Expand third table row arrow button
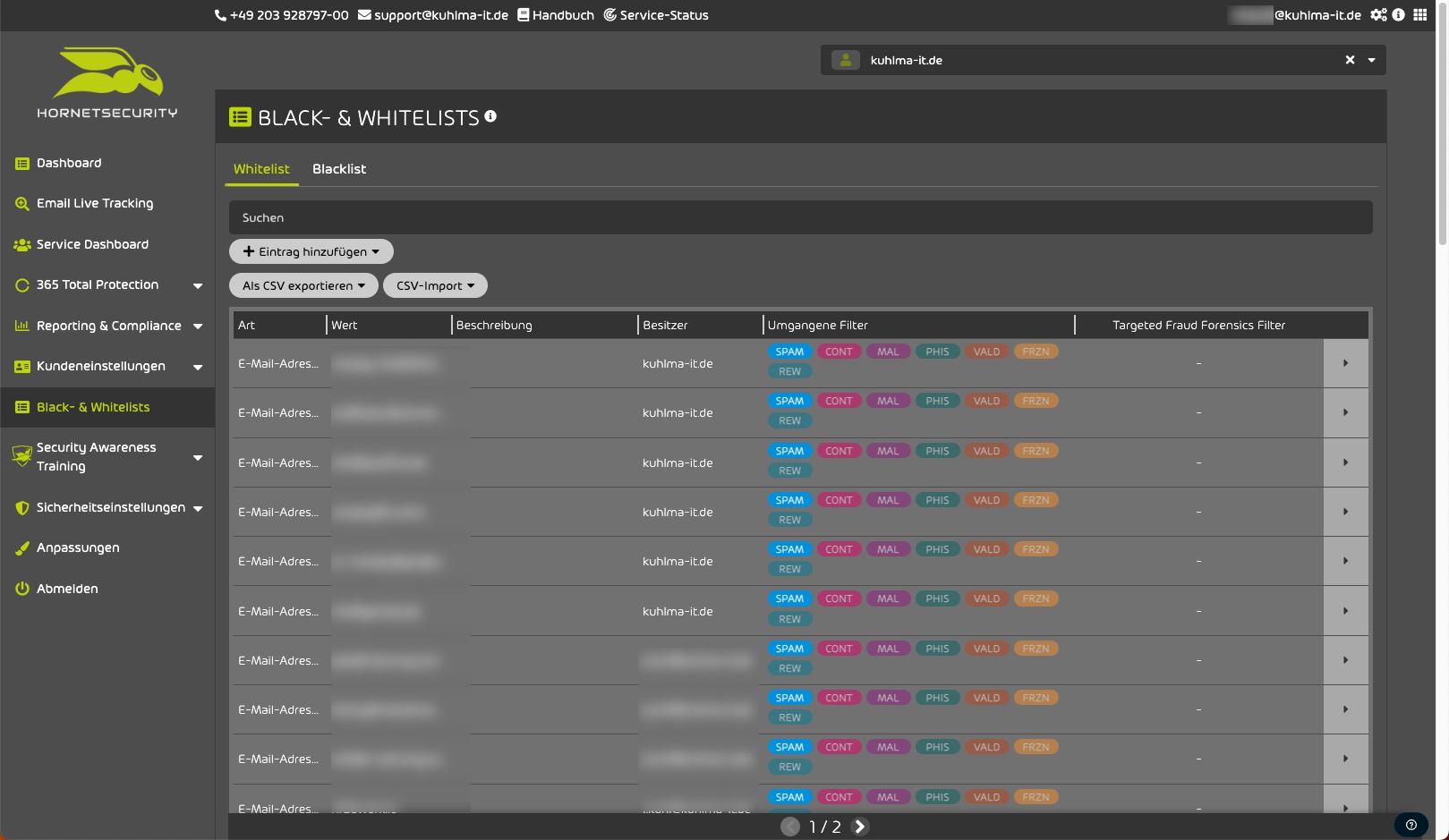1449x840 pixels. point(1345,462)
